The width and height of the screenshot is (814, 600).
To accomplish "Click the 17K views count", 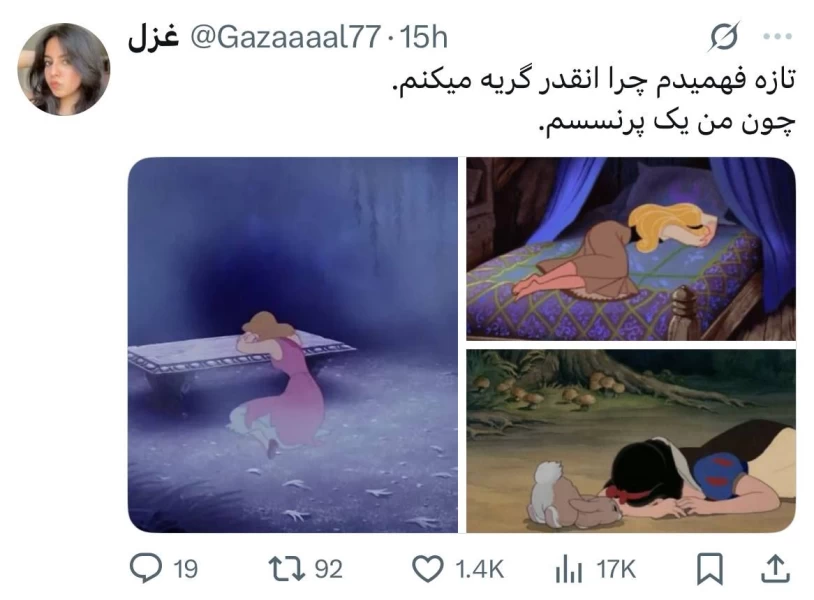I will 616,569.
